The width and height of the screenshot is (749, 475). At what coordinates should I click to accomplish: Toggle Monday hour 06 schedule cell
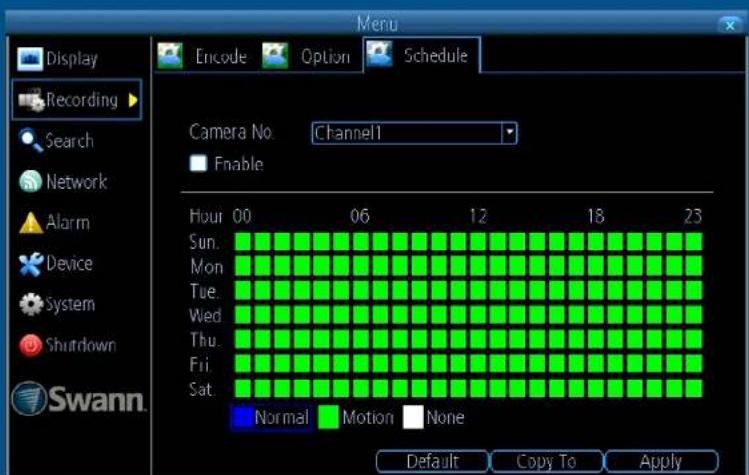click(360, 266)
